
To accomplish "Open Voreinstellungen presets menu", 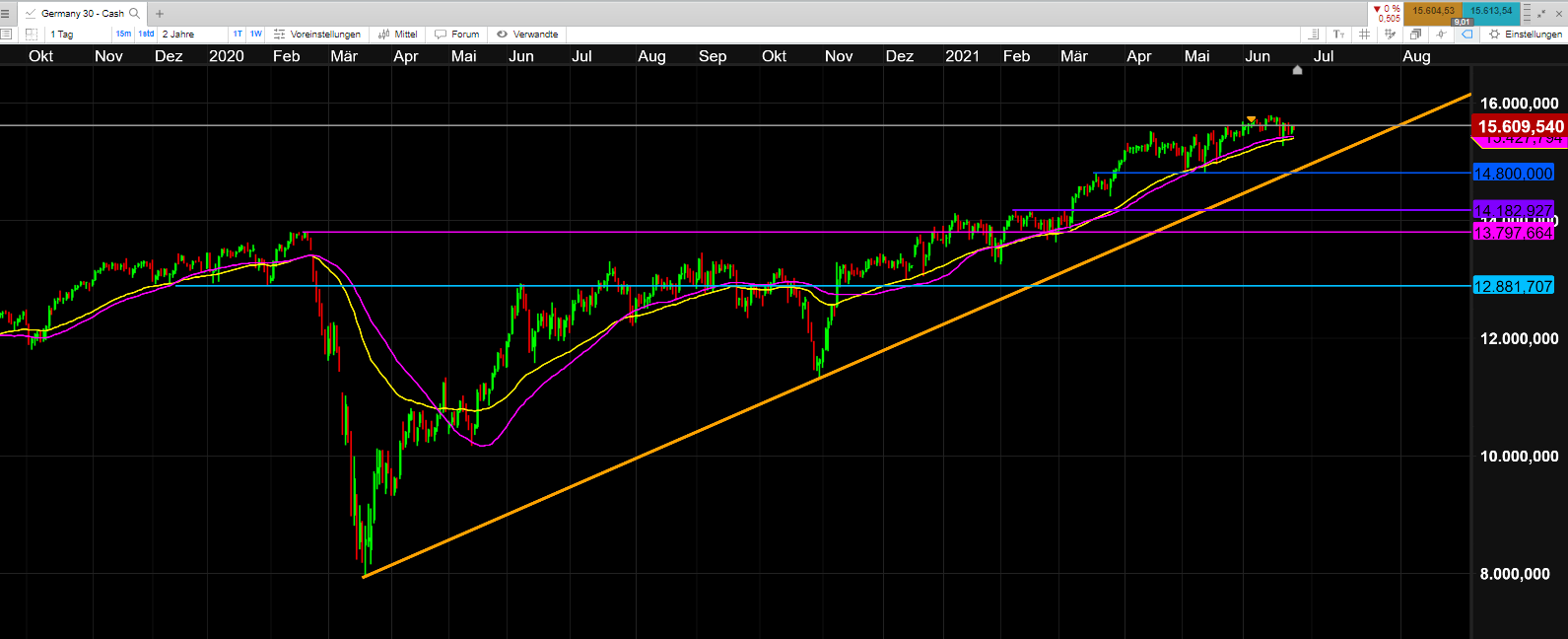I will click(317, 35).
